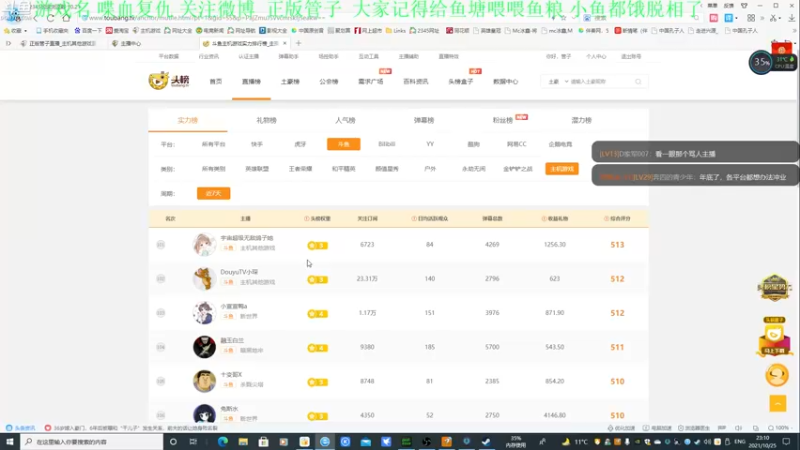Switch to the 弹幕榜 tab
This screenshot has width=800, height=450.
coord(423,120)
